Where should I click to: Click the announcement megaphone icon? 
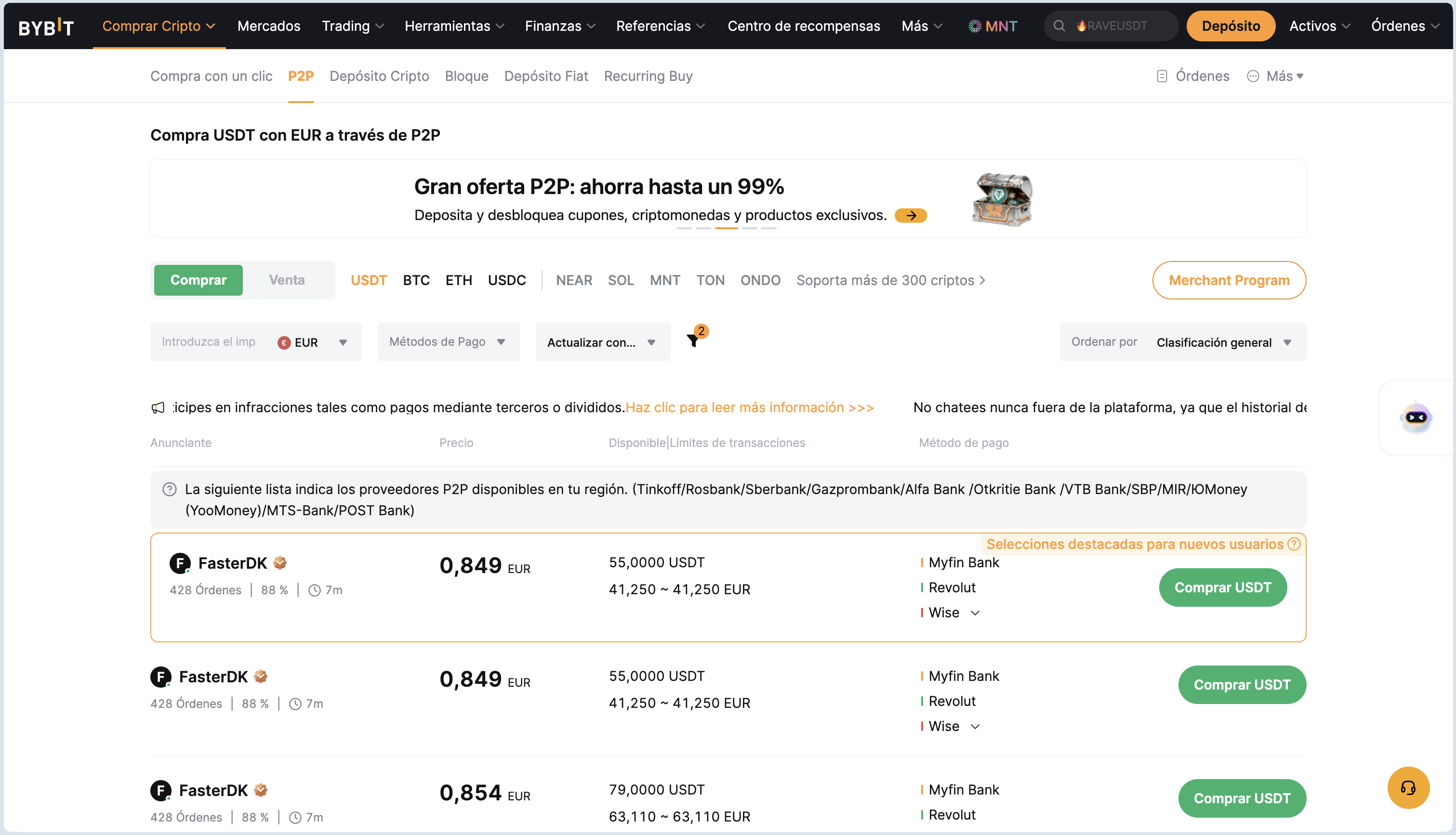coord(158,407)
